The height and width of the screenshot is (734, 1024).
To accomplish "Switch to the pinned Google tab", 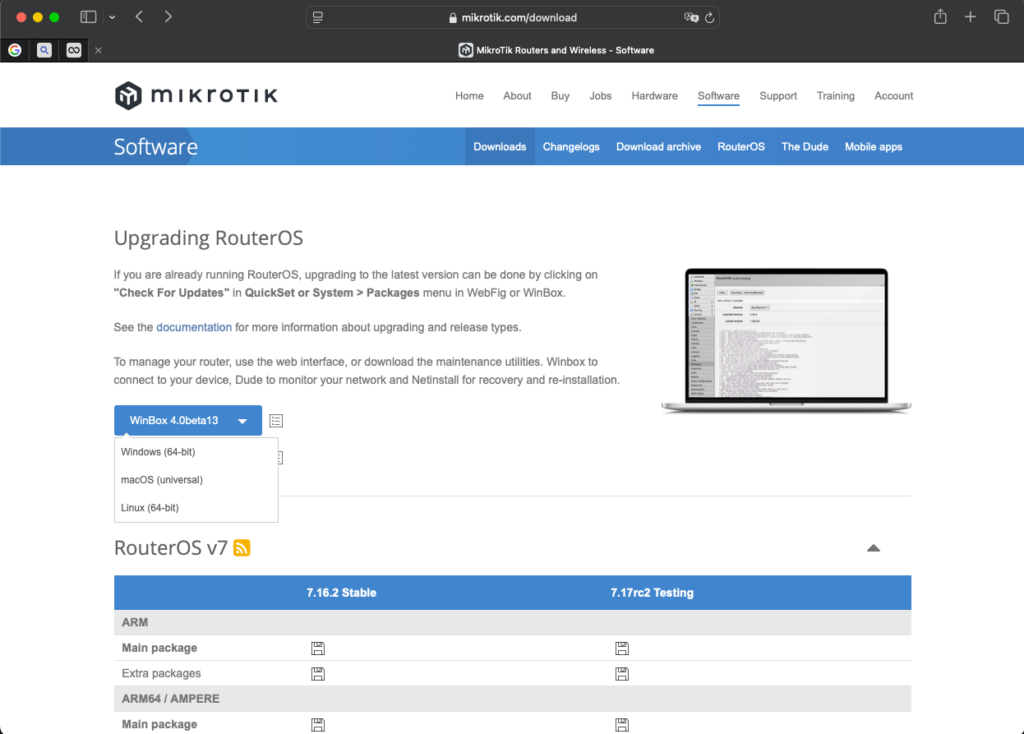I will [14, 50].
